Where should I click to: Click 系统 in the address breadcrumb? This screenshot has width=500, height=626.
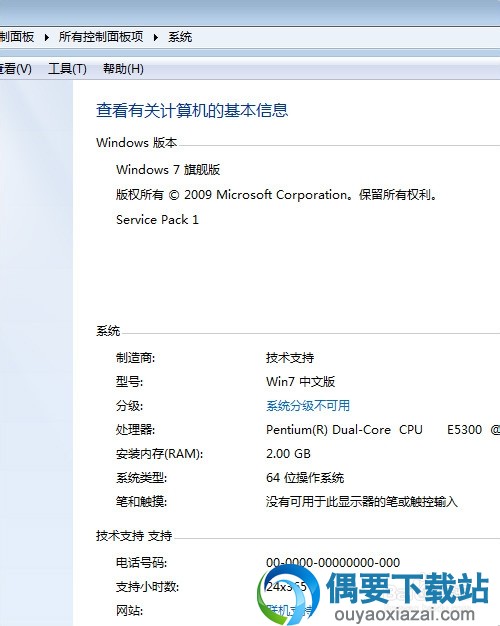pos(180,37)
